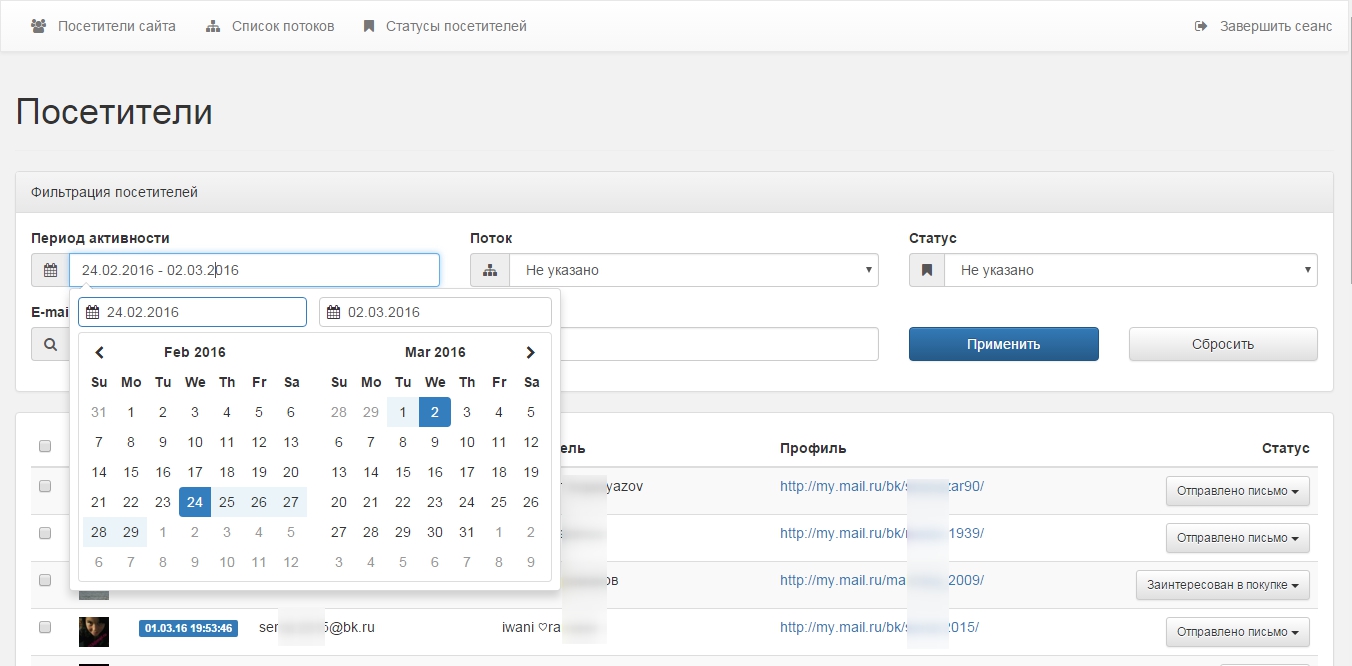Toggle the select-all checkbox in table header
This screenshot has height=666, width=1352.
tap(45, 447)
